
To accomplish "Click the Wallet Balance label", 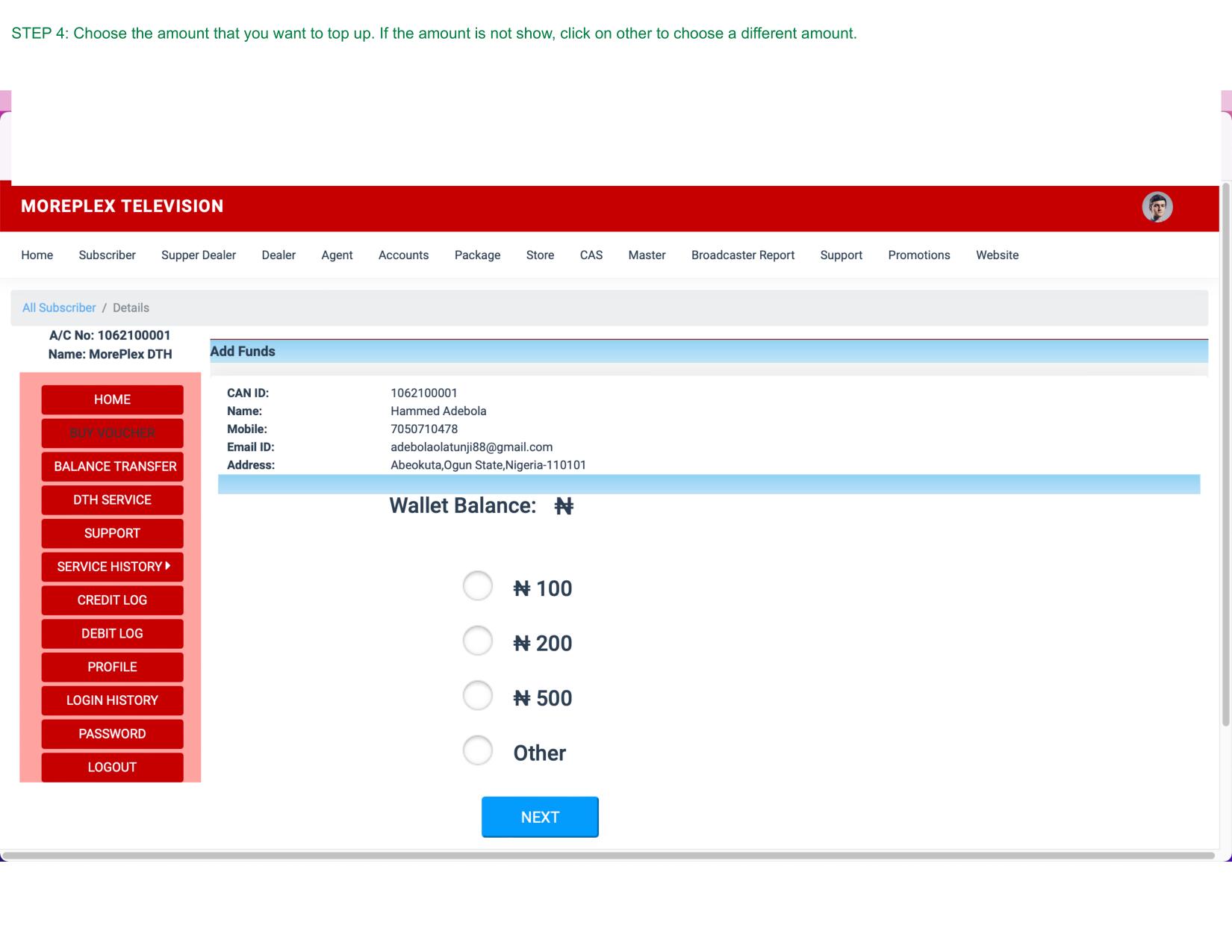I will point(463,505).
